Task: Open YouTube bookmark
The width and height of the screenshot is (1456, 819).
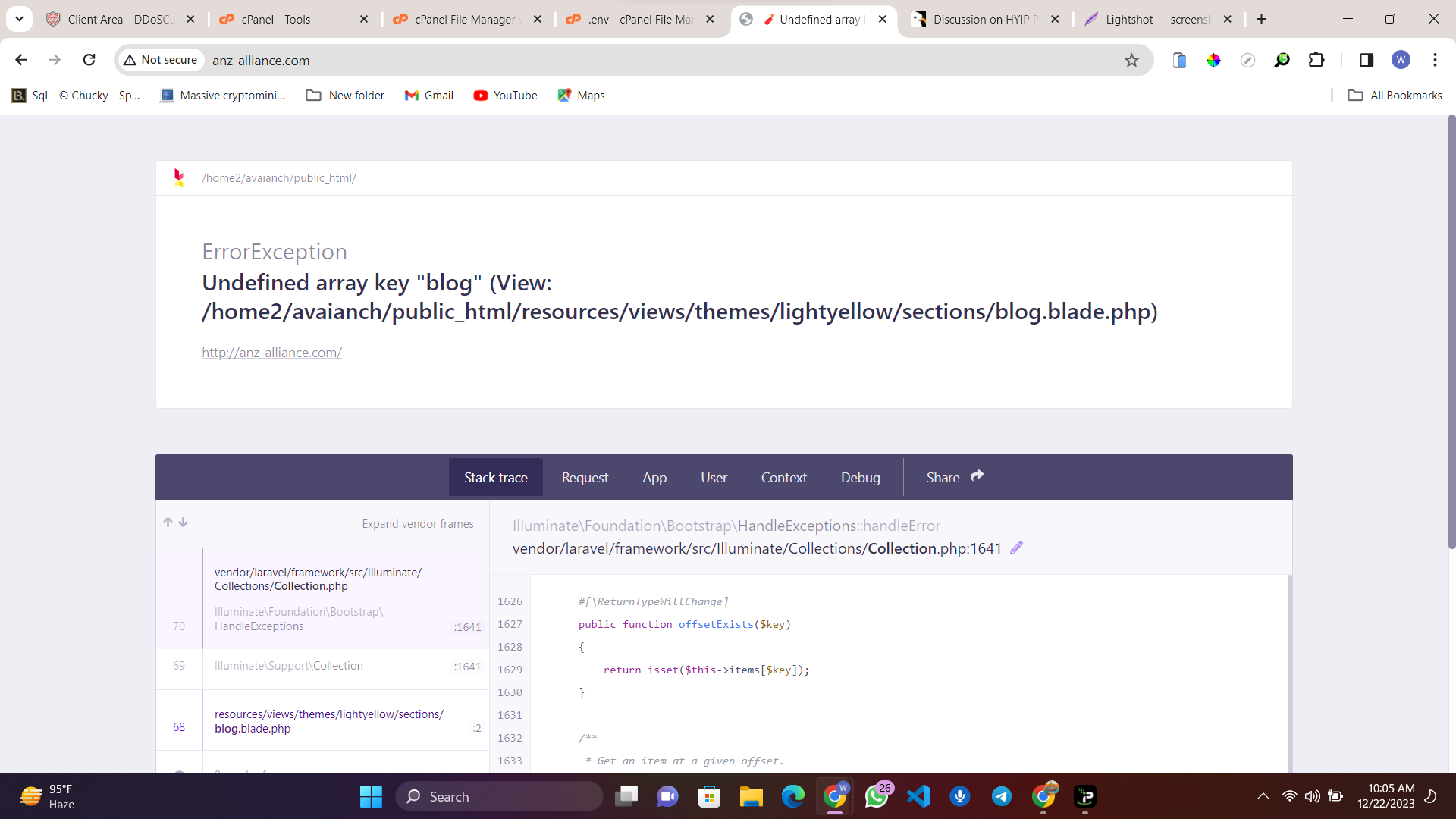Action: (x=505, y=96)
